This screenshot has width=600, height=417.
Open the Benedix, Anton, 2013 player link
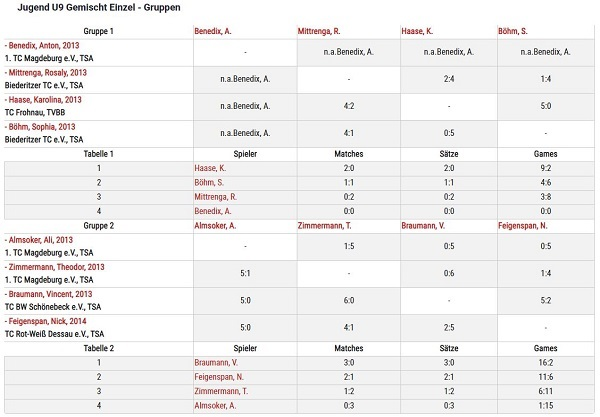42,46
